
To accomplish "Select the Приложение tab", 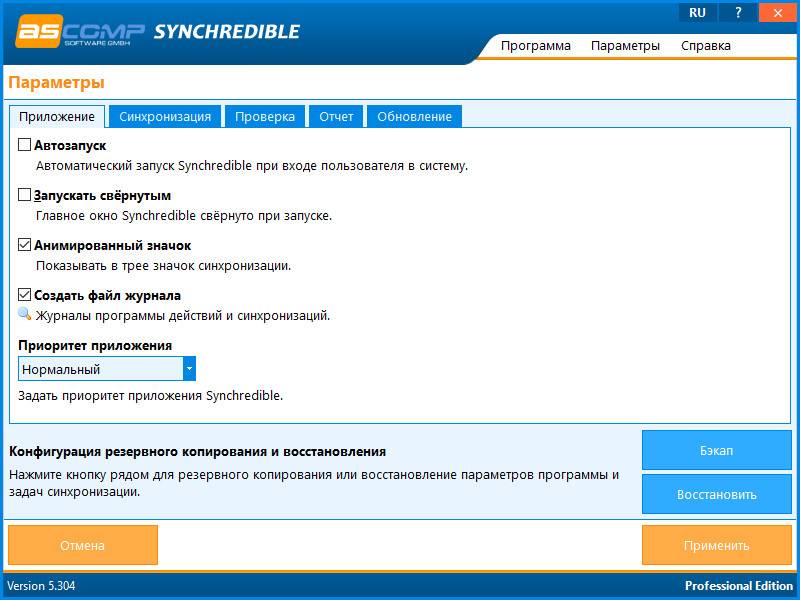I will coord(57,117).
